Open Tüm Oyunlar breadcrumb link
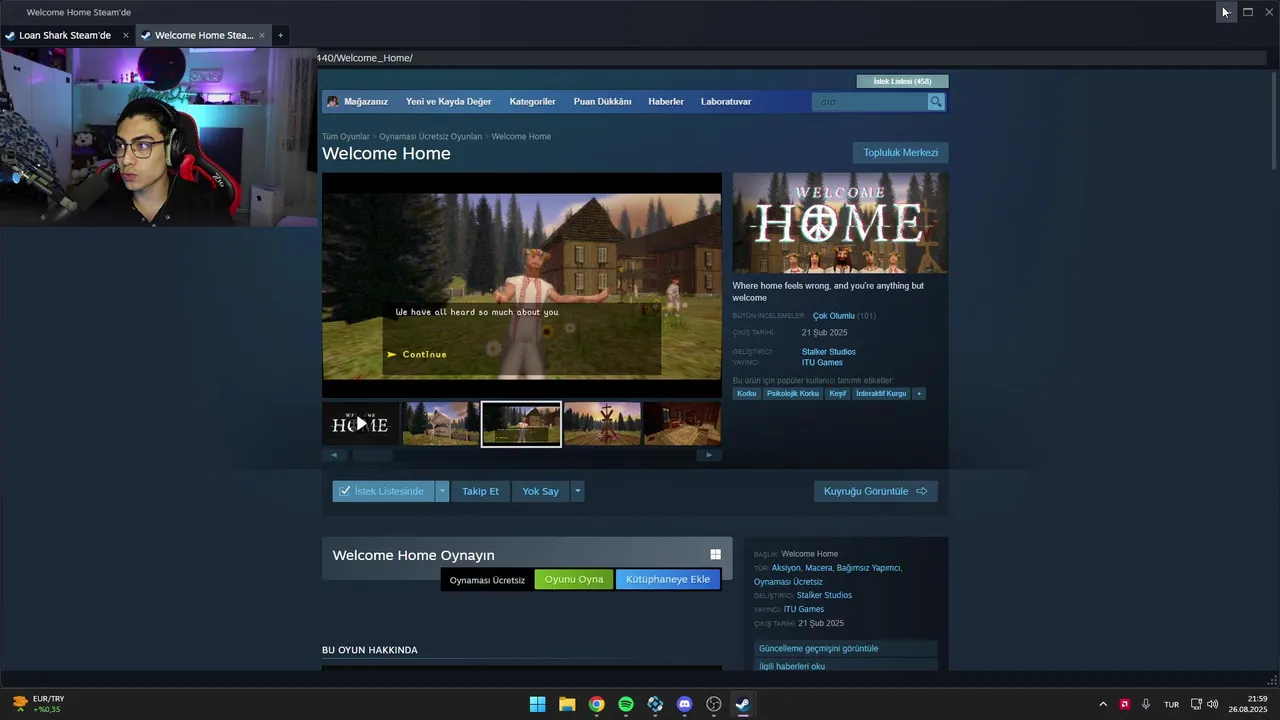This screenshot has width=1280, height=720. coord(345,136)
